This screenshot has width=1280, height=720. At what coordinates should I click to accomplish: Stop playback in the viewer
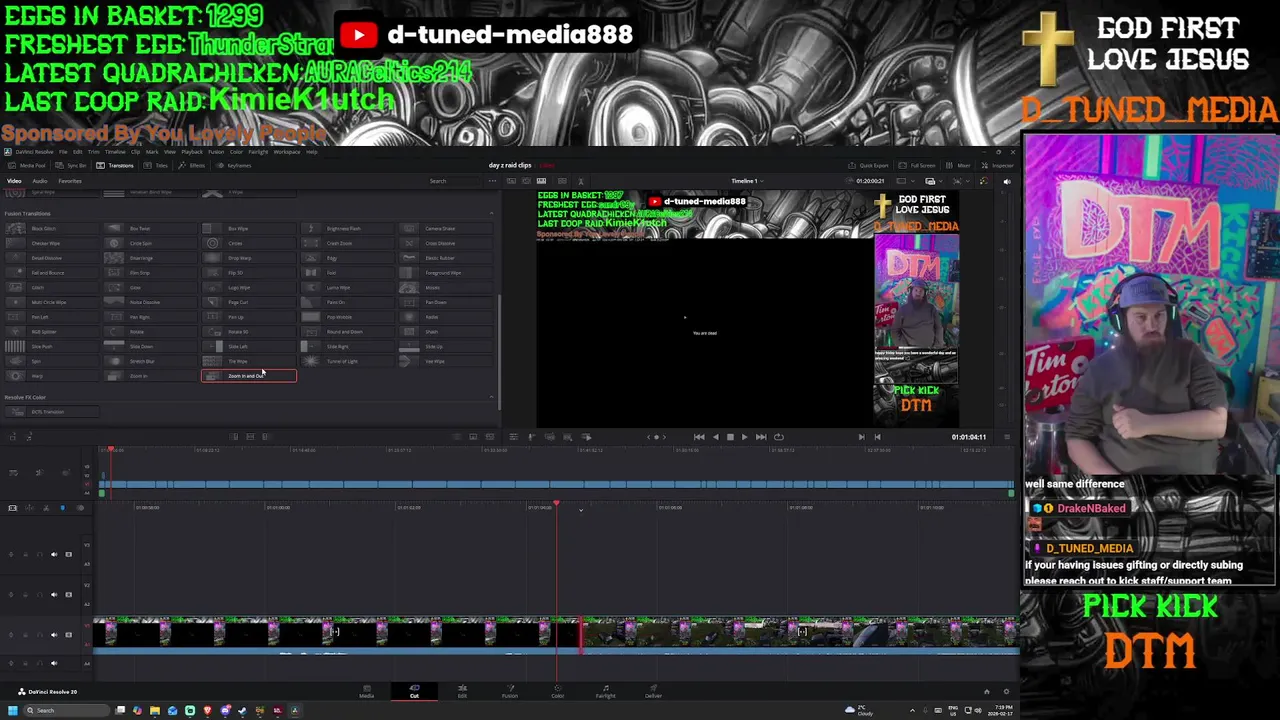click(x=730, y=437)
